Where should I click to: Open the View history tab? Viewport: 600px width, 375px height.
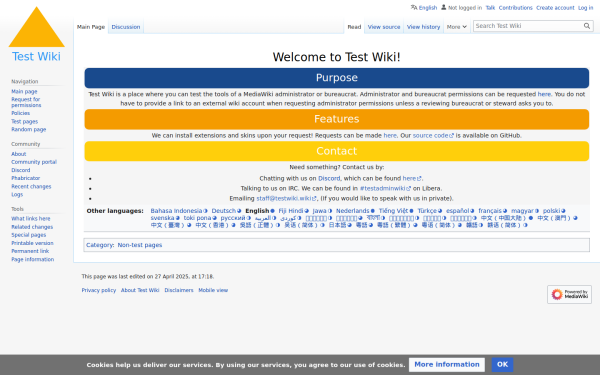click(x=423, y=27)
